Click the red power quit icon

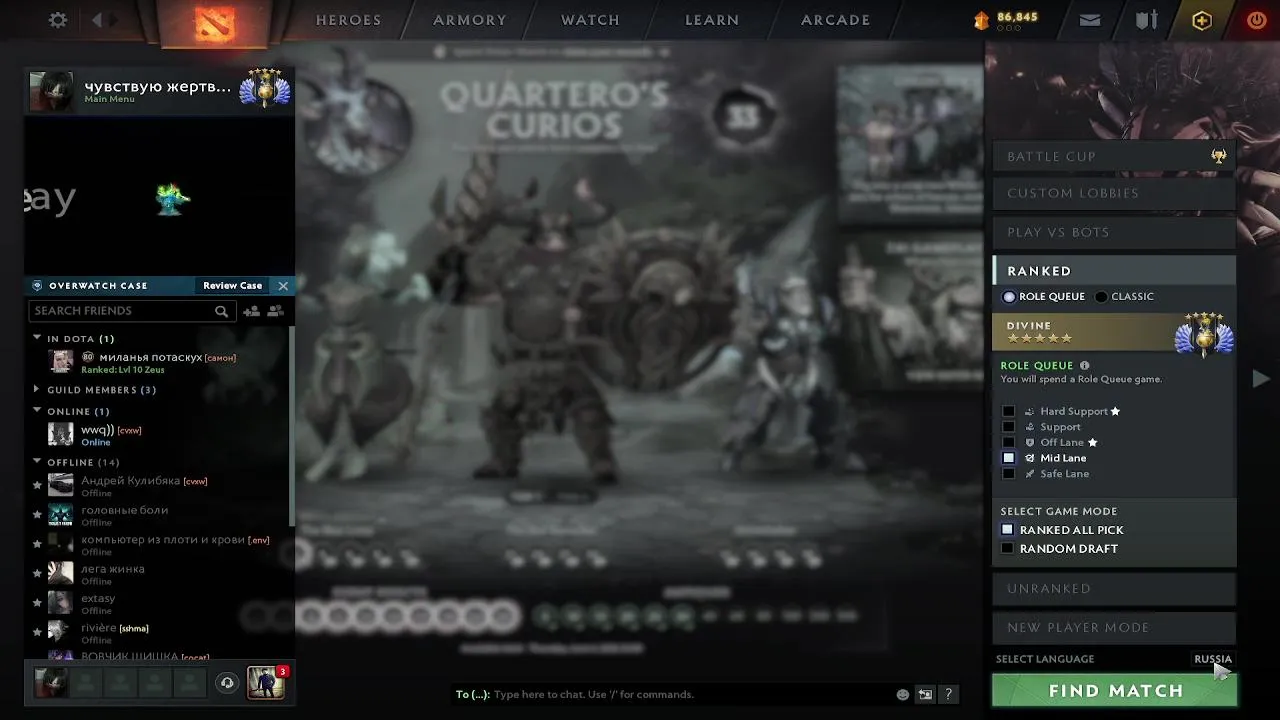[x=1257, y=20]
